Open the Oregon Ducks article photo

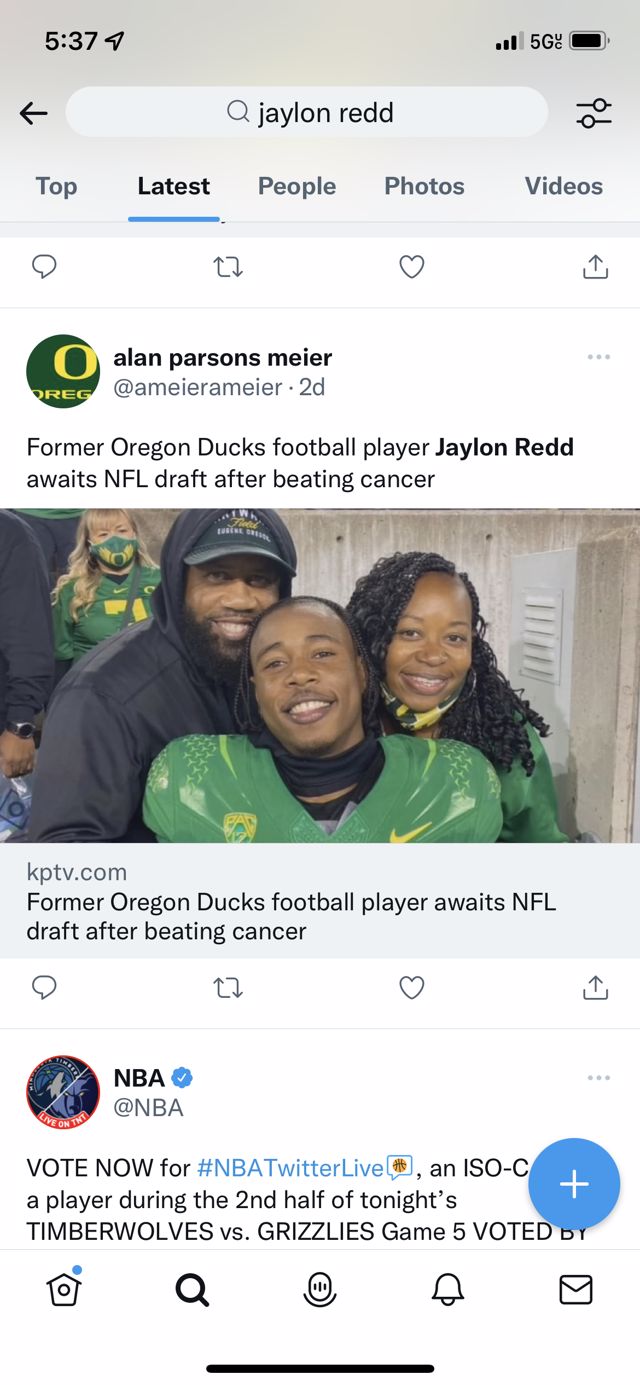pos(320,676)
